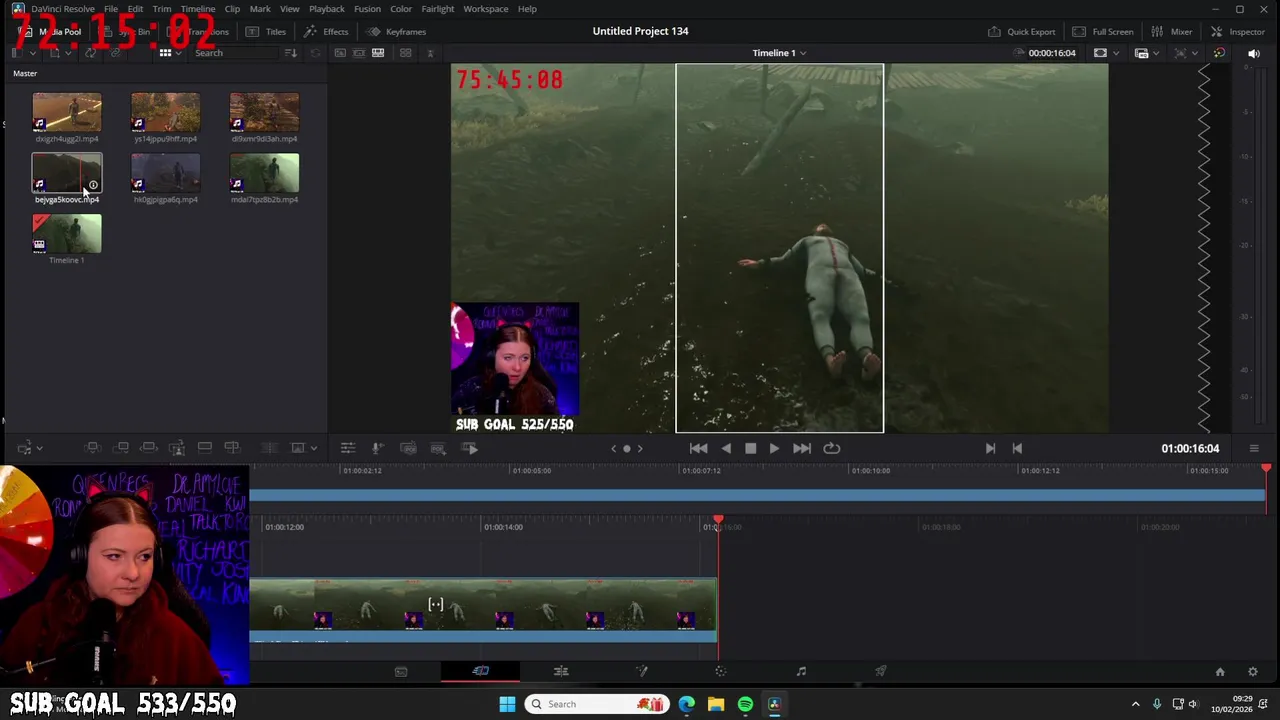The image size is (1280, 720).
Task: Open File Explorer from the taskbar
Action: pos(716,704)
